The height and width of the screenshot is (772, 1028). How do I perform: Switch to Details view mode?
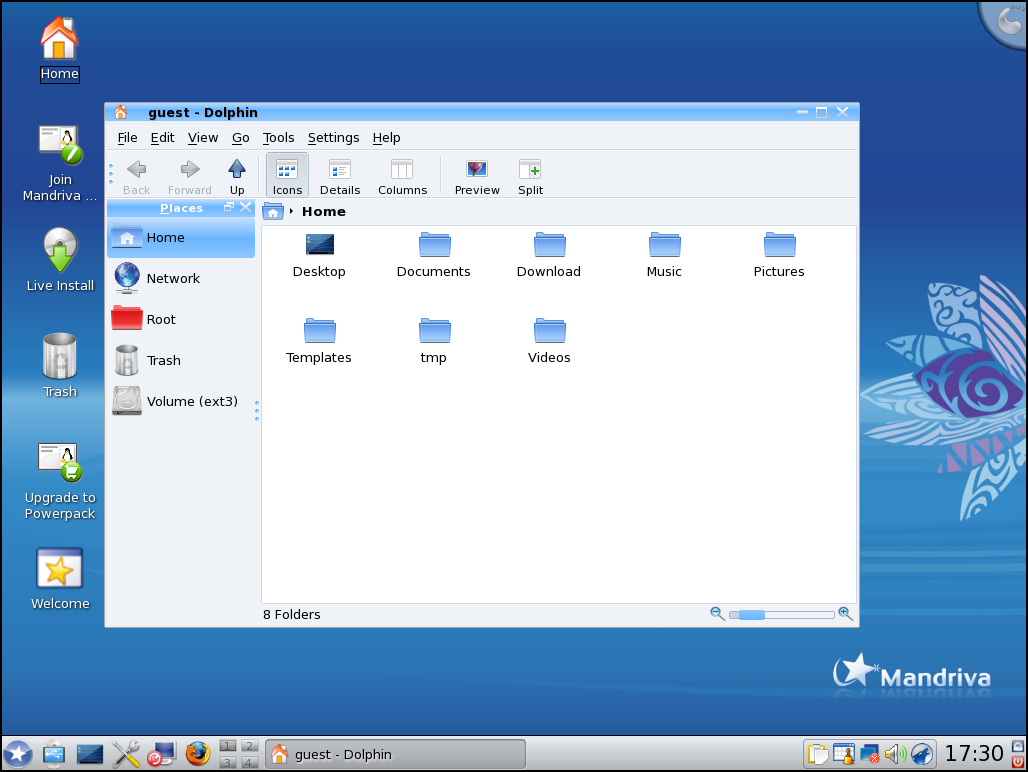340,176
